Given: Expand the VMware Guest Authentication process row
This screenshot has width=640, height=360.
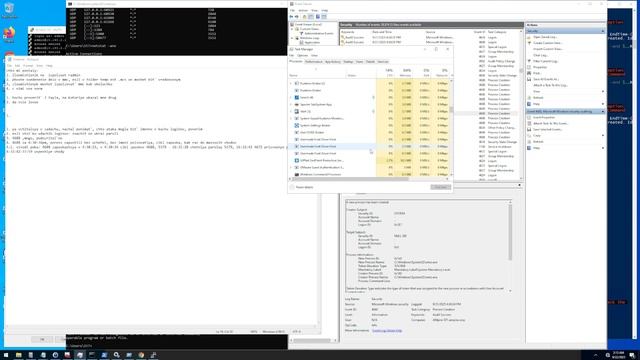Looking at the screenshot, I should pos(291,167).
